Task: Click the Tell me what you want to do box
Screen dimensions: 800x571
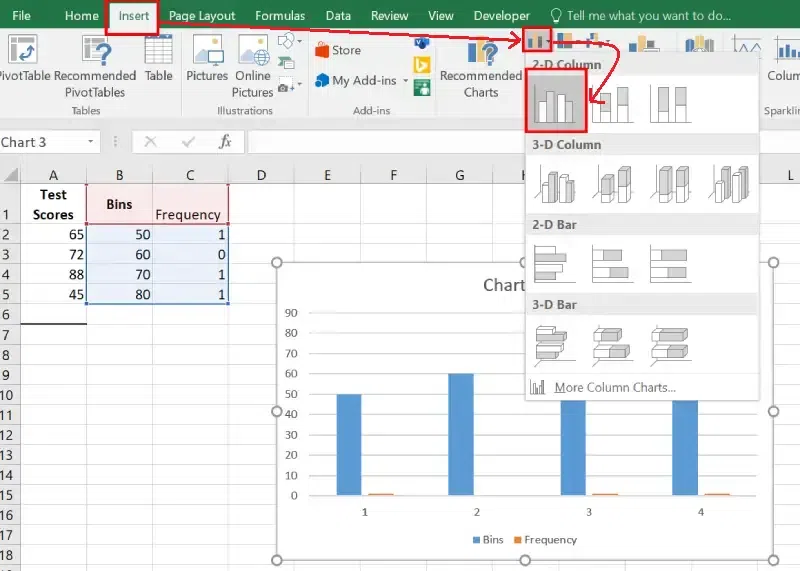Action: (641, 16)
